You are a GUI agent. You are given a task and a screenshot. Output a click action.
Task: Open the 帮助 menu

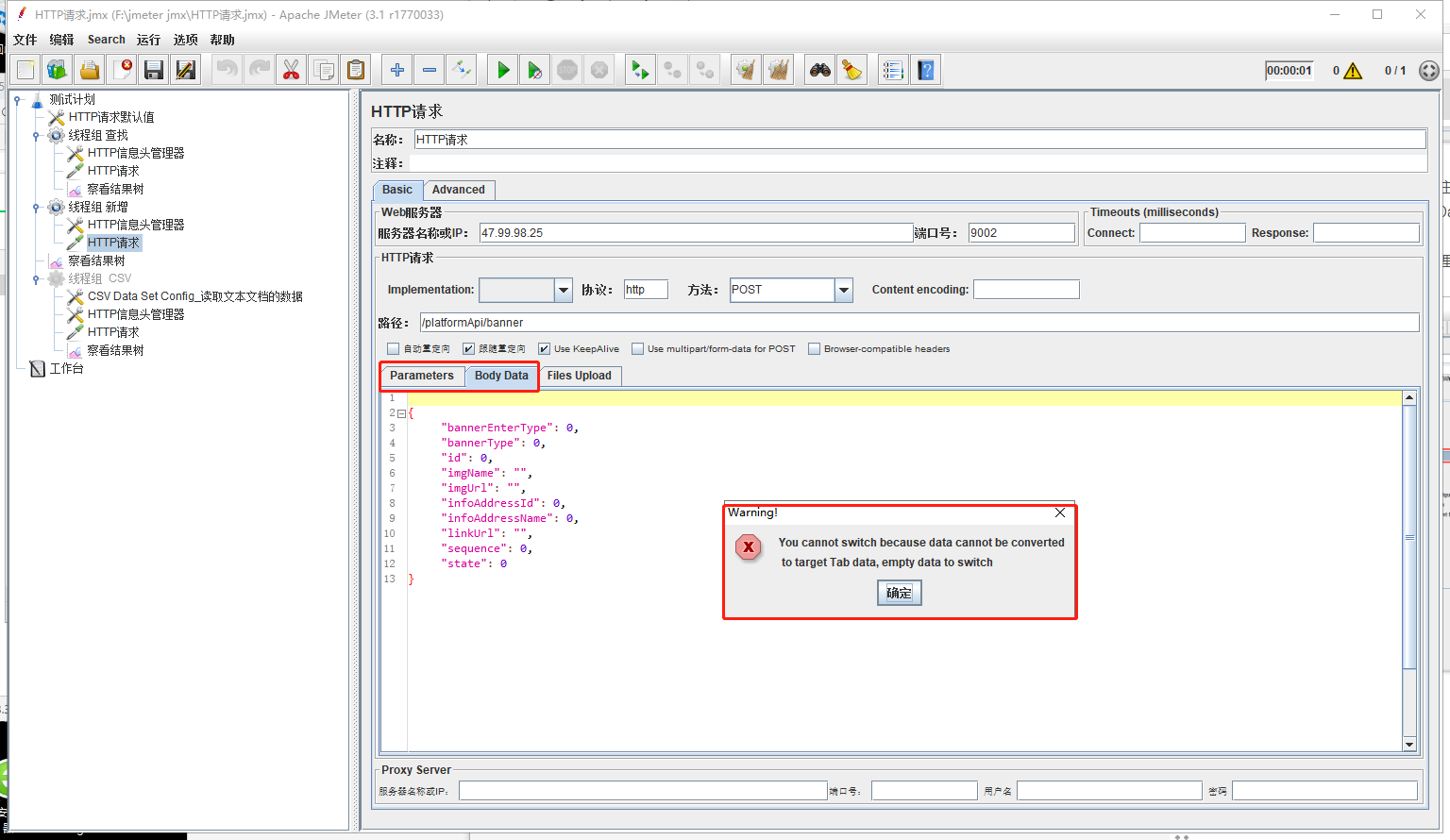222,40
